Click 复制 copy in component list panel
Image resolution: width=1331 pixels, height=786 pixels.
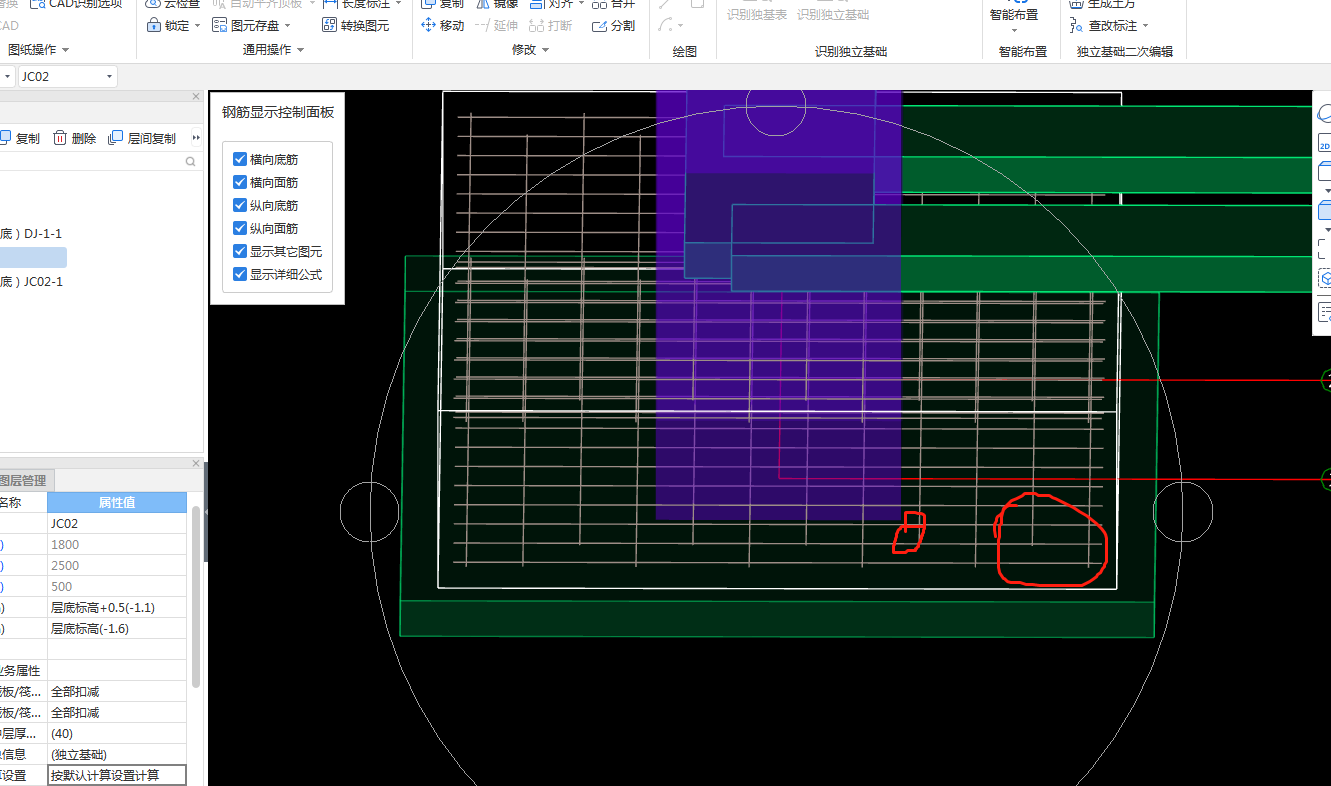pyautogui.click(x=20, y=138)
